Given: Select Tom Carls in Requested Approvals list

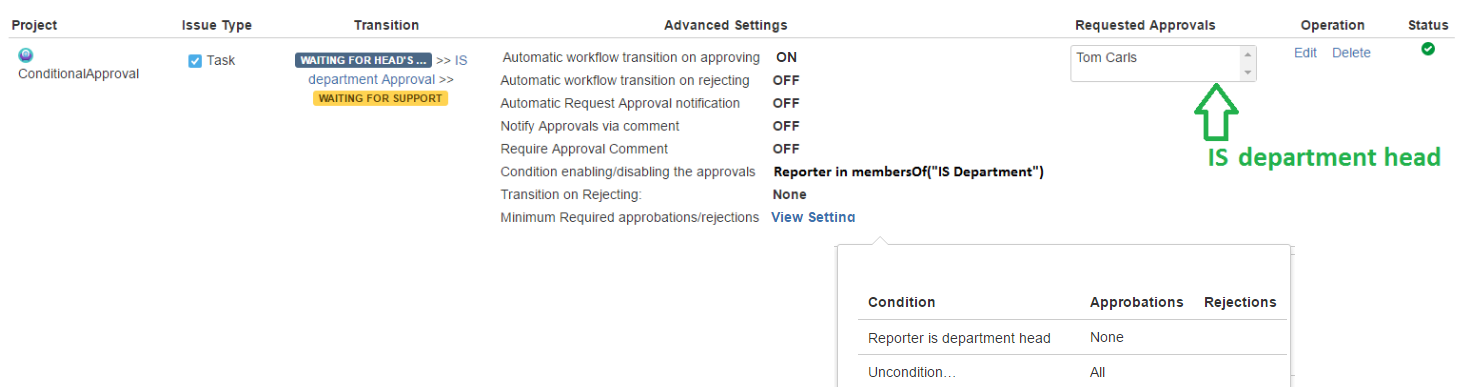Looking at the screenshot, I should point(1106,57).
